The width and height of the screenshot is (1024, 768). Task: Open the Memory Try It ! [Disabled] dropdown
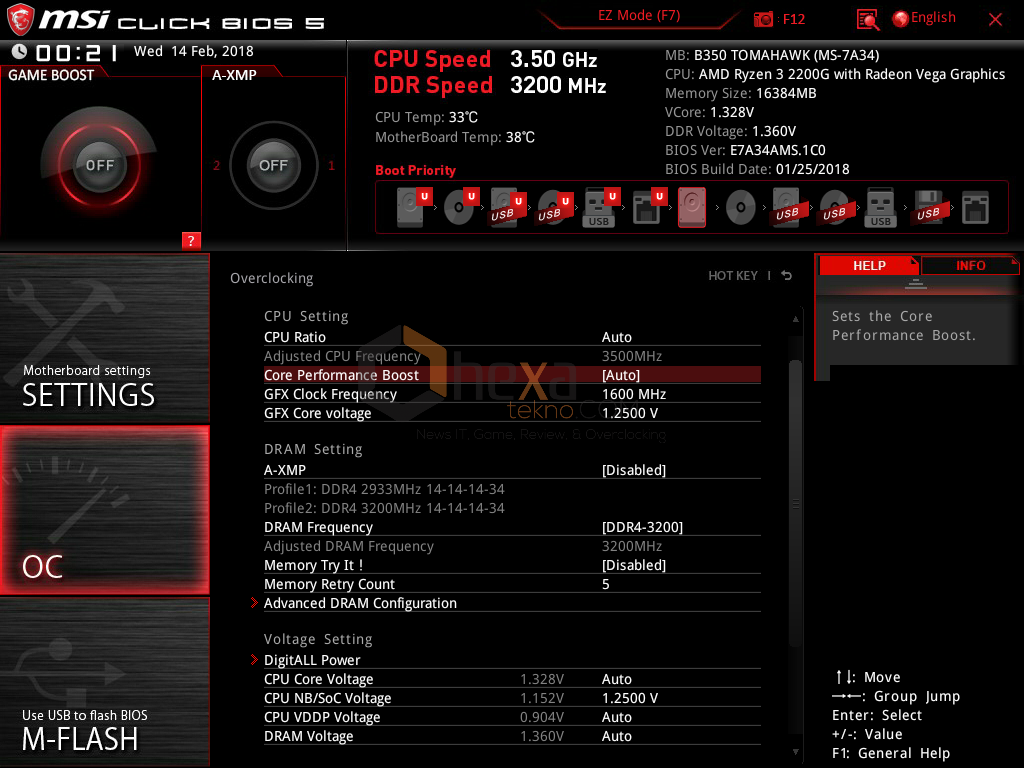(512, 565)
